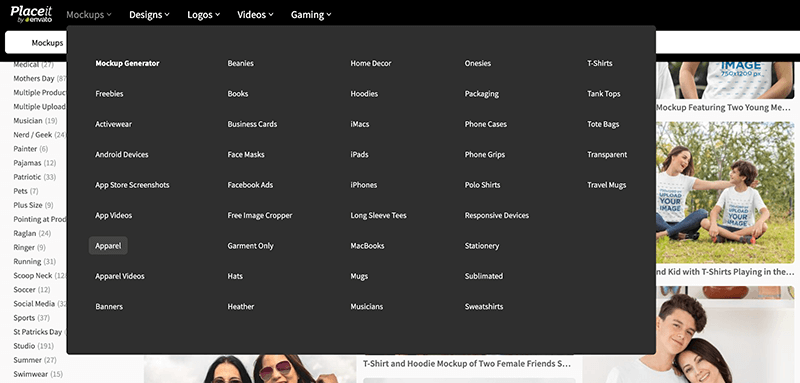
Task: Choose Polo Shirts from the menu
Action: point(482,185)
